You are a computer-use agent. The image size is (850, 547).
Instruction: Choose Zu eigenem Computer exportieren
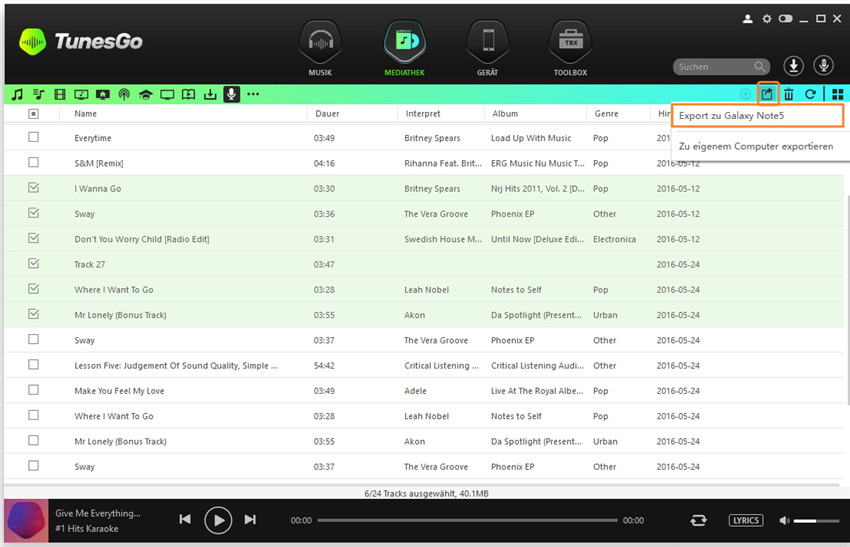tap(755, 146)
